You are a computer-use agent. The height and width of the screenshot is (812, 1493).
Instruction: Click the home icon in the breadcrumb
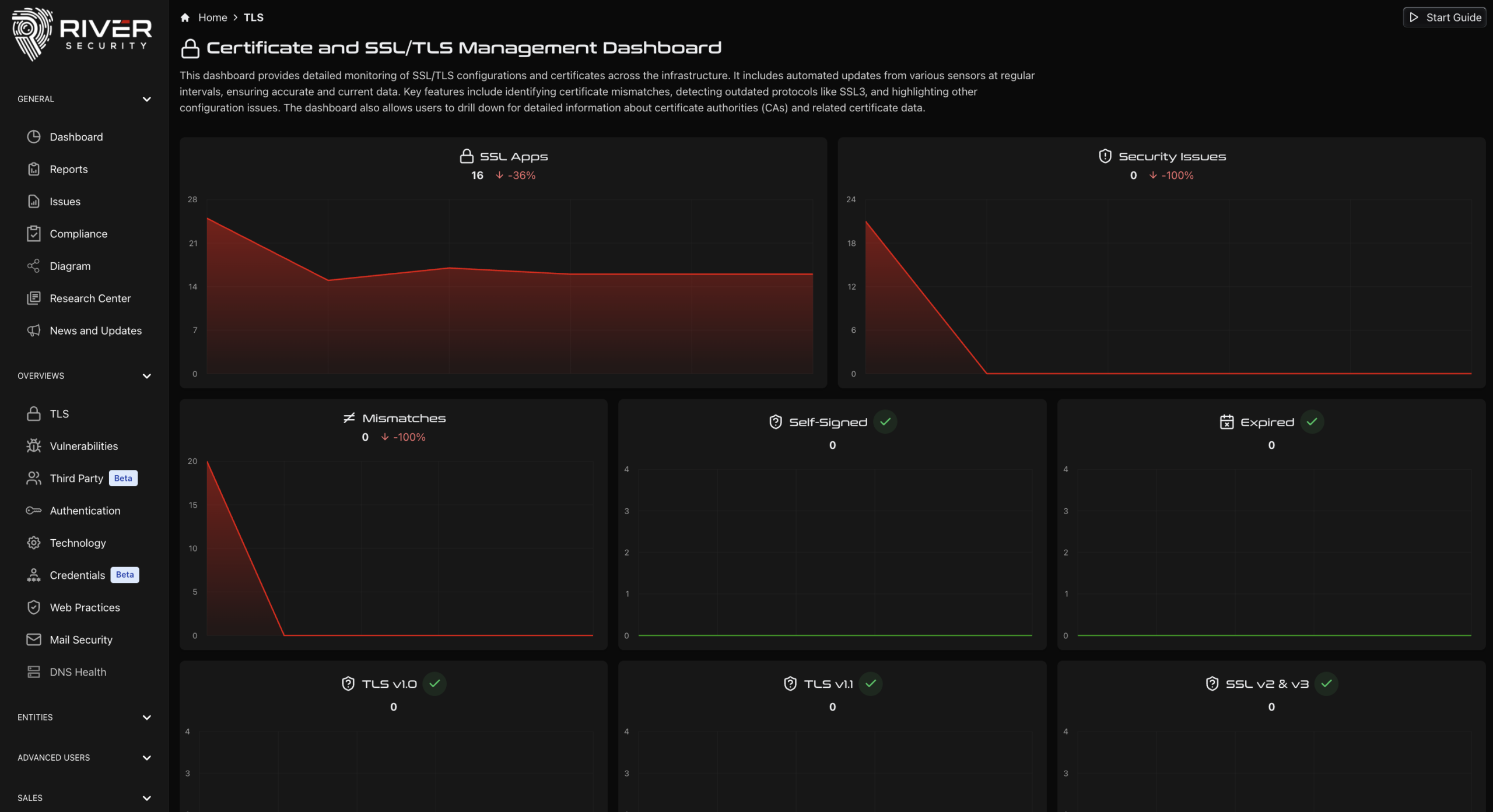(185, 17)
